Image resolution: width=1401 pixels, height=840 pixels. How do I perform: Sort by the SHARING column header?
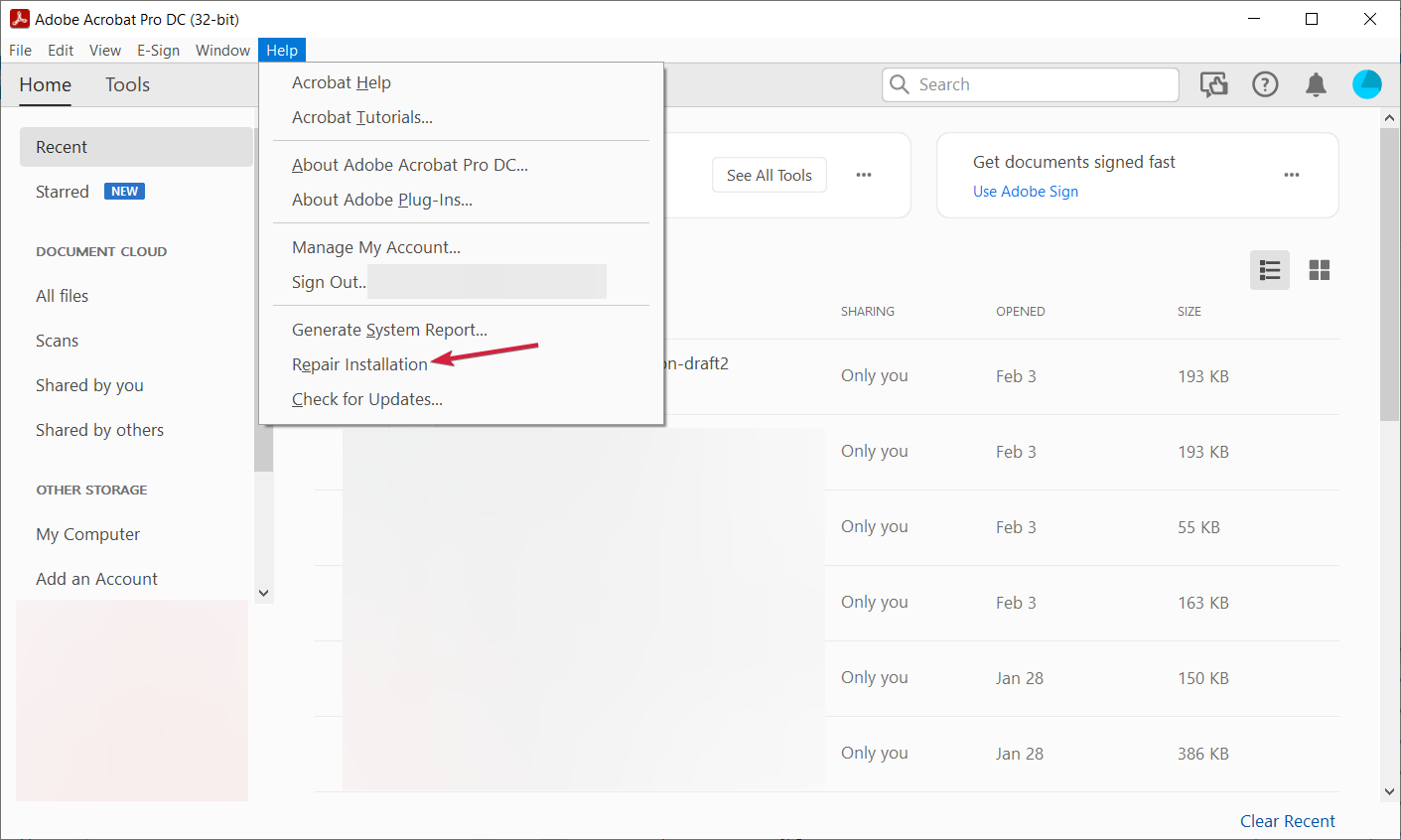[x=868, y=311]
